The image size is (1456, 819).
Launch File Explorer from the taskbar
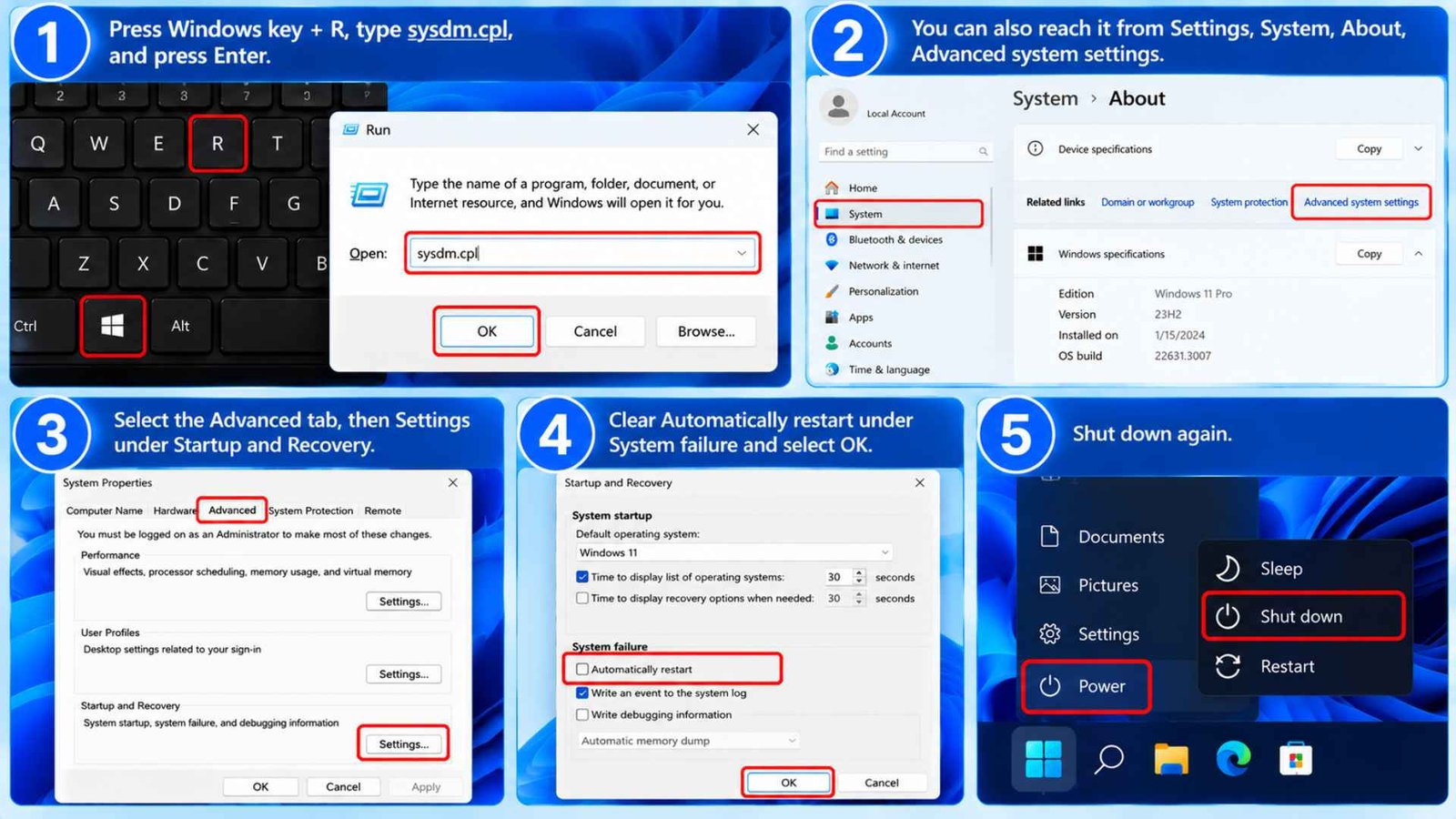point(1171,759)
